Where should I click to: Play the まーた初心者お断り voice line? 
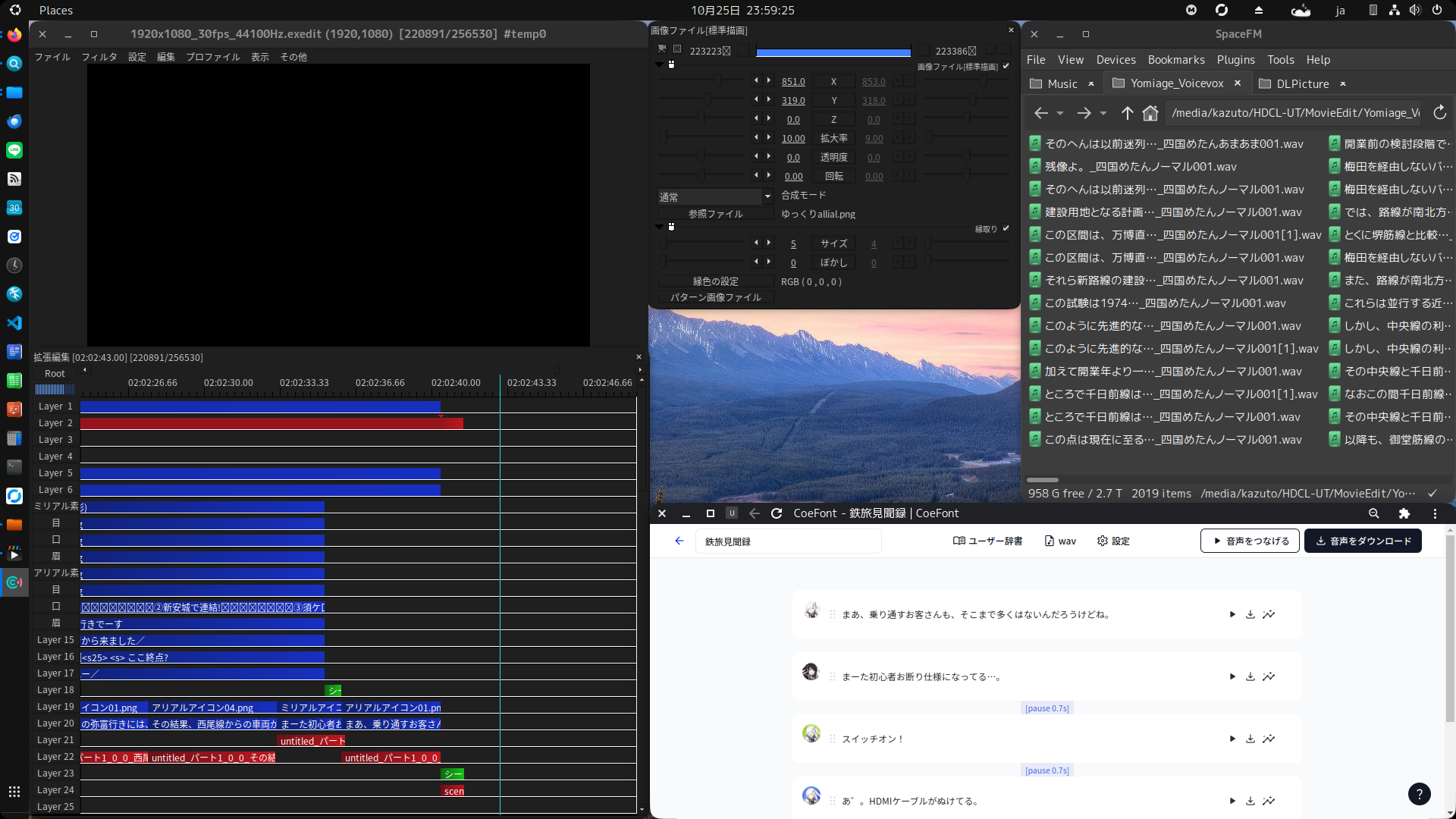pyautogui.click(x=1232, y=676)
